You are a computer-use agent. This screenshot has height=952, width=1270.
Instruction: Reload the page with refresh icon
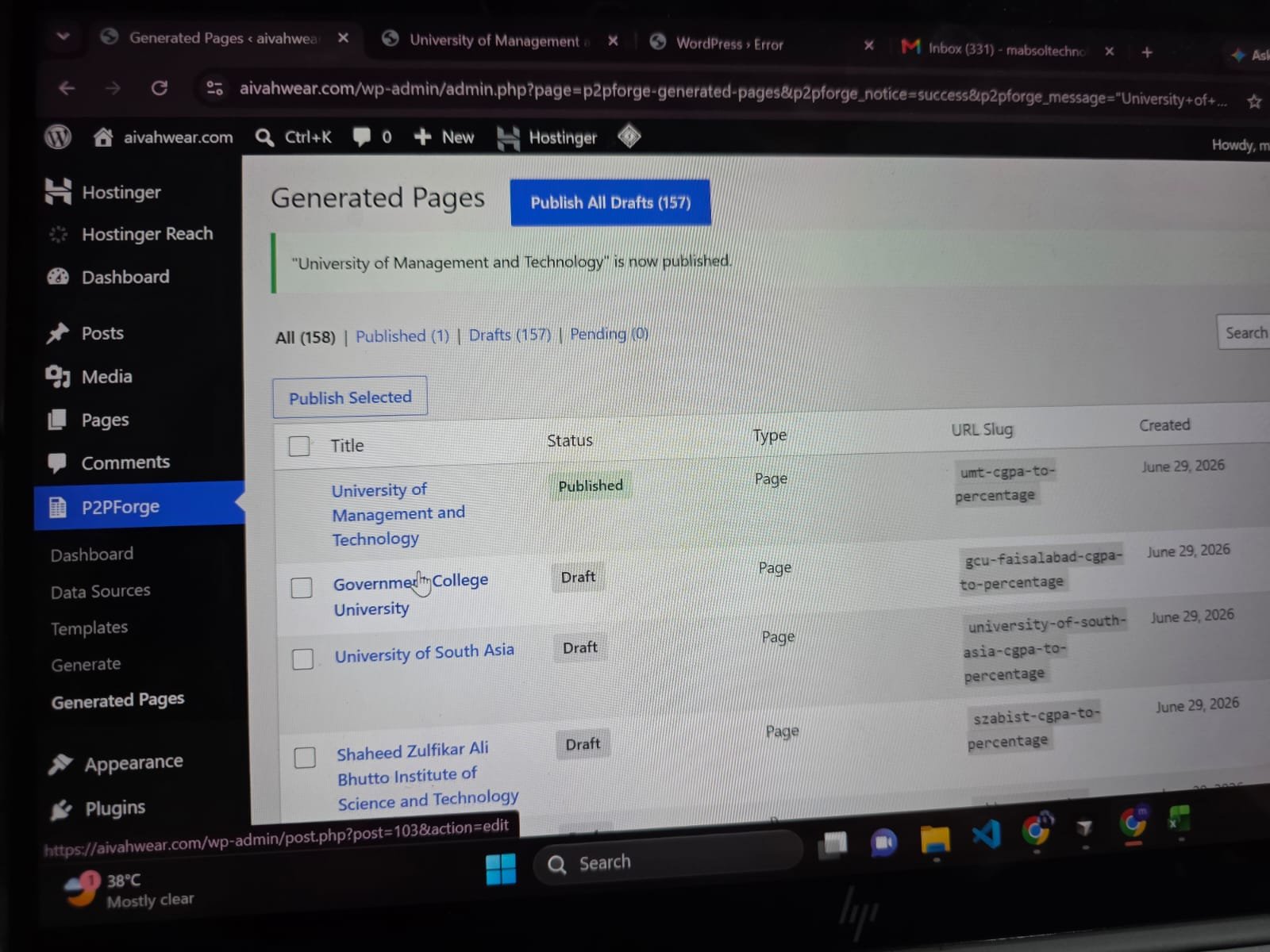click(160, 88)
